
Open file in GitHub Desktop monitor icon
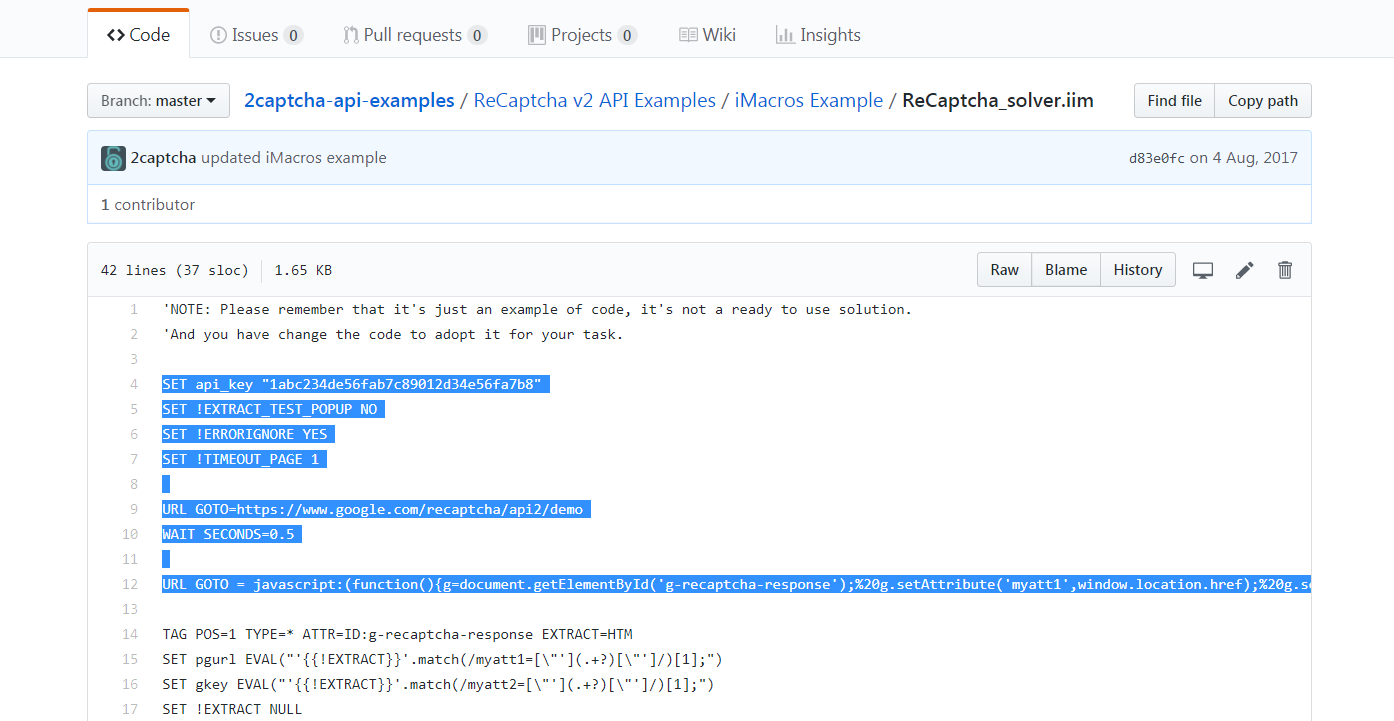point(1203,270)
